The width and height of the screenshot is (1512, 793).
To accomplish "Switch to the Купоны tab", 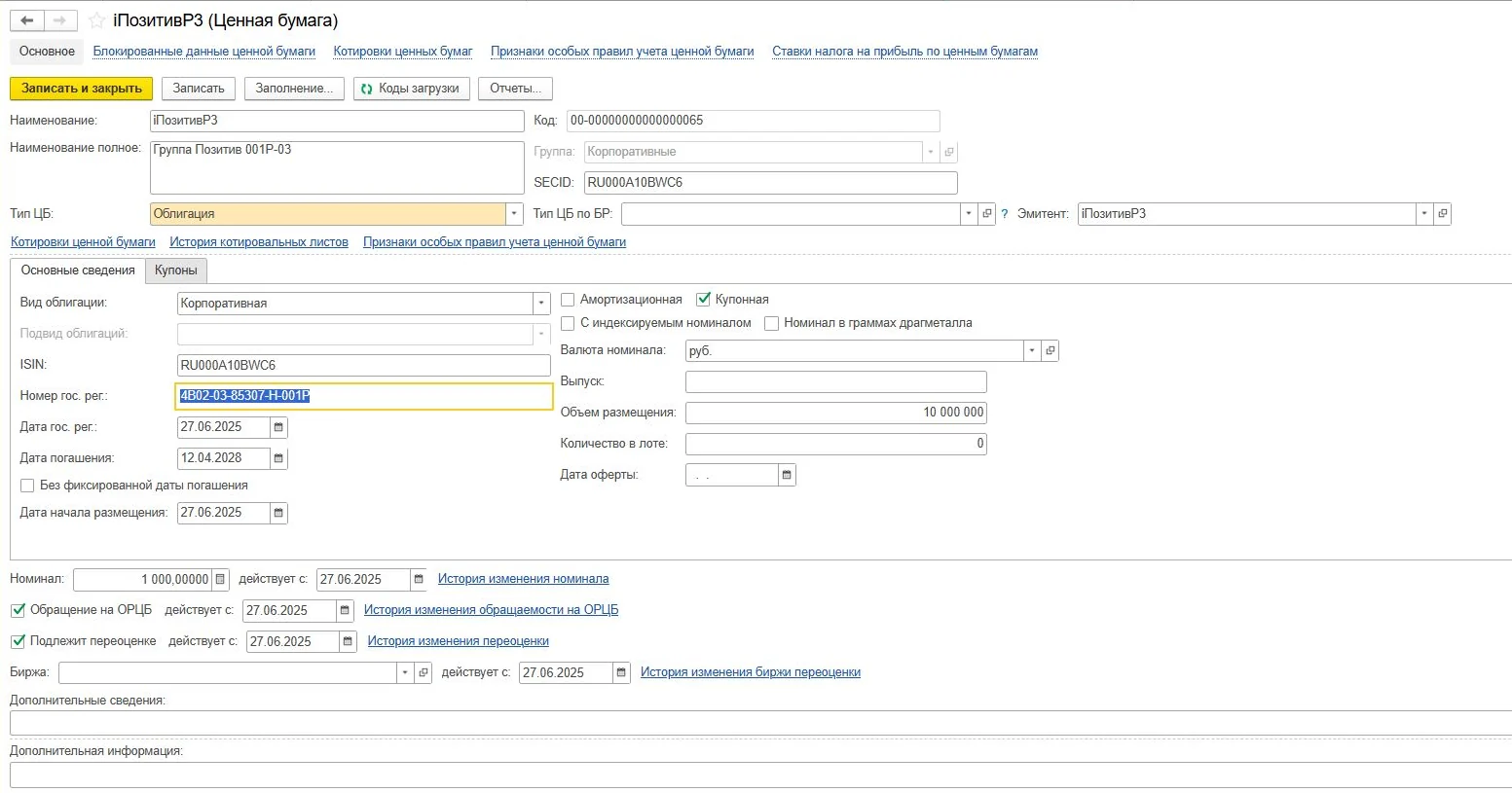I will 176,270.
